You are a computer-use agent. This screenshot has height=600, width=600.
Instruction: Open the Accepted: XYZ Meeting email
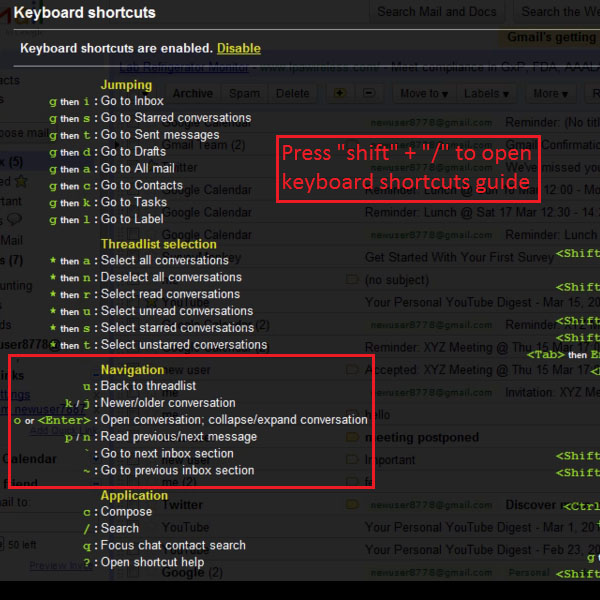pyautogui.click(x=482, y=370)
